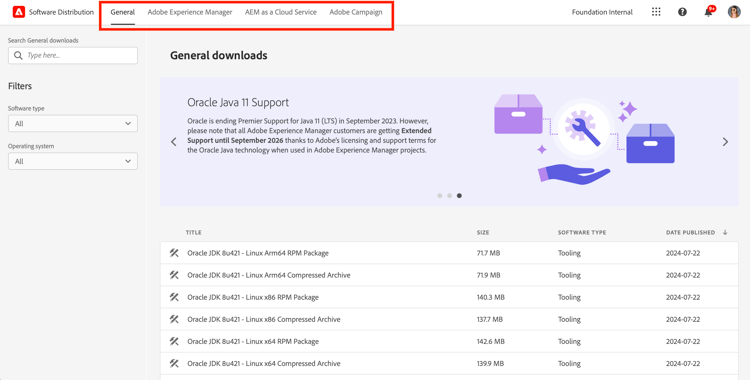Open the help question mark icon

[x=683, y=12]
